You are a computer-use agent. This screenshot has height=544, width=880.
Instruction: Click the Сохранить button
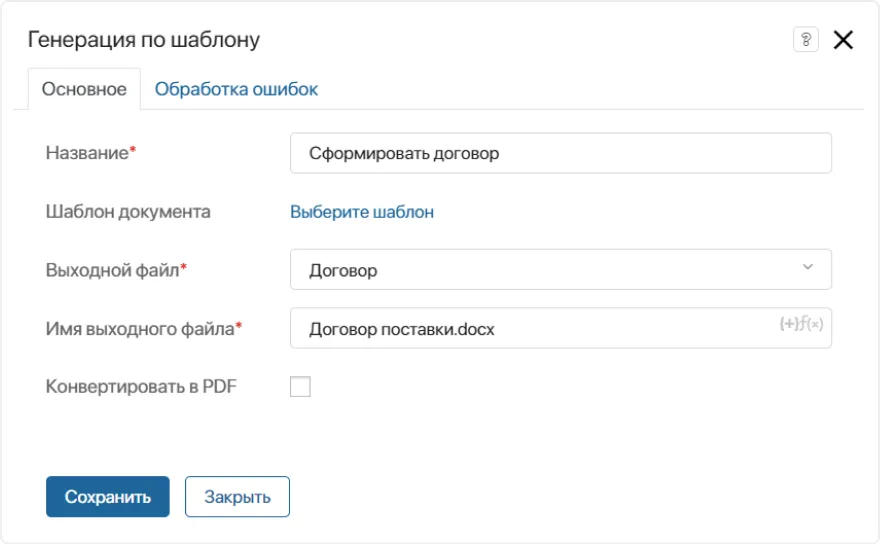[x=108, y=497]
